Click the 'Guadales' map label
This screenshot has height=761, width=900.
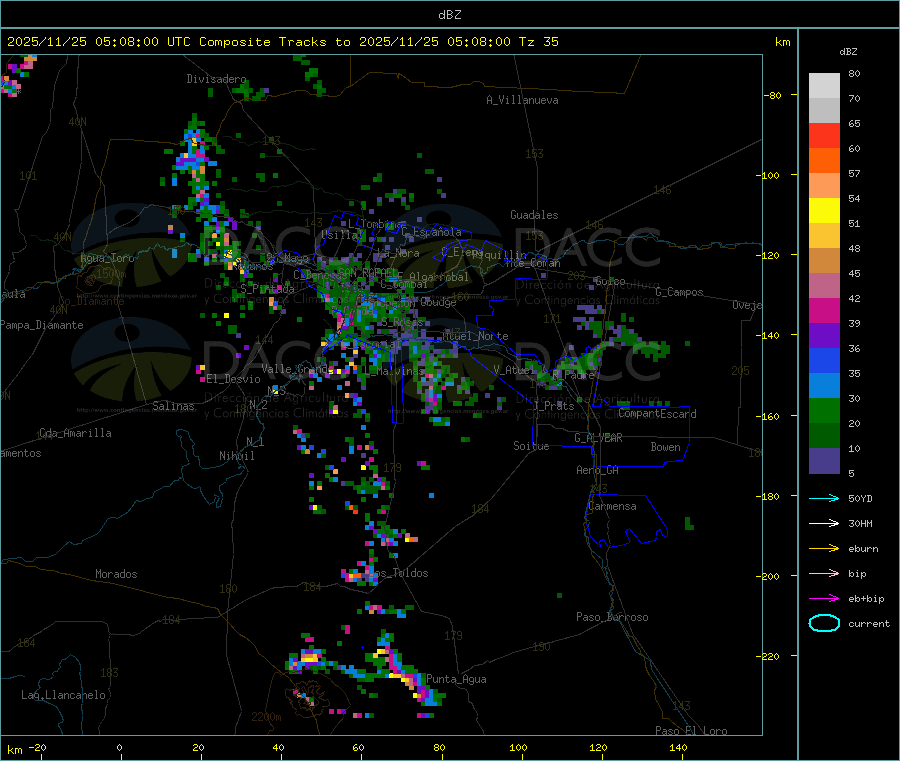tap(534, 215)
